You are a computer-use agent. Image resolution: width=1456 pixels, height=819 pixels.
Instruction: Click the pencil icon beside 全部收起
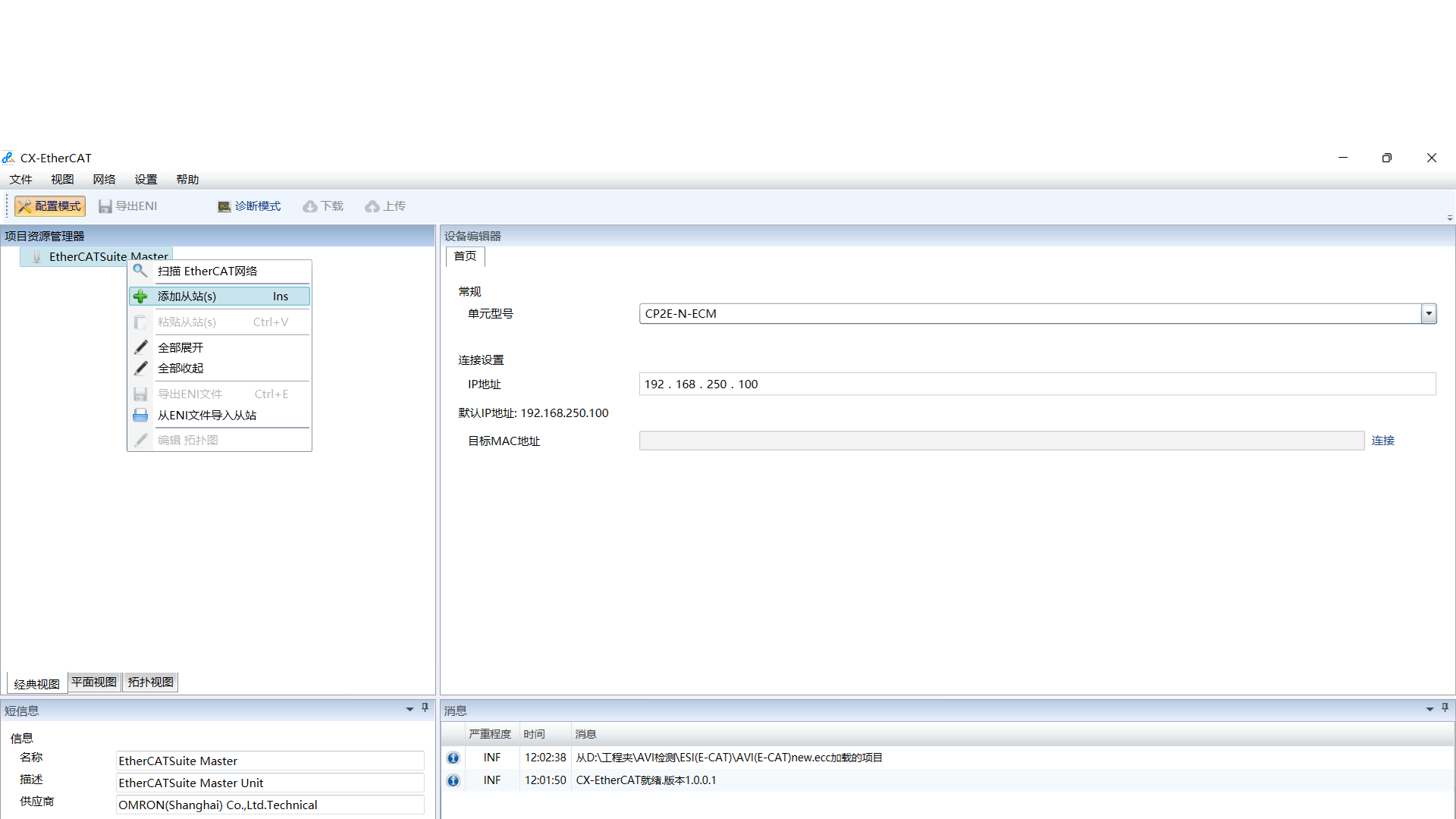pos(141,369)
